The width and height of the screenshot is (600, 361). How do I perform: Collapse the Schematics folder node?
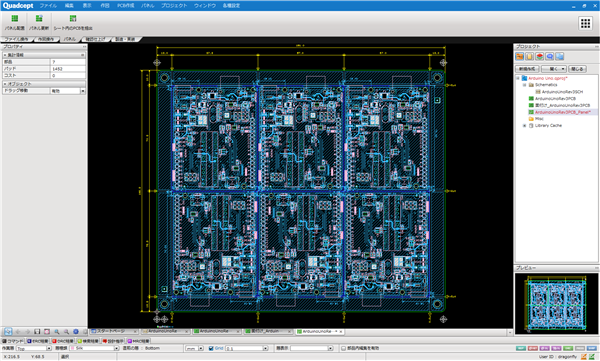[x=525, y=85]
